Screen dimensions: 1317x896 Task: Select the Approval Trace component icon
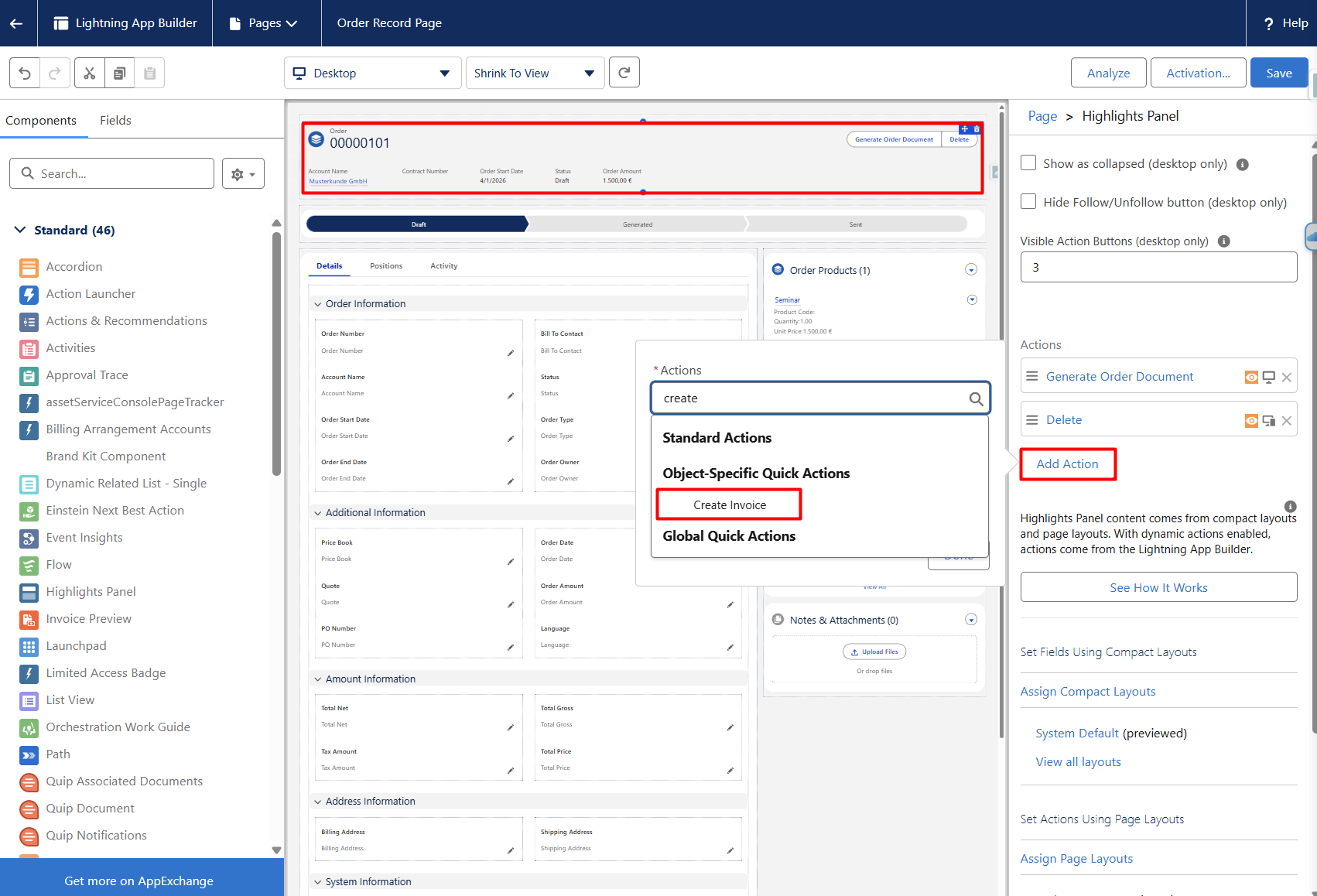[29, 376]
